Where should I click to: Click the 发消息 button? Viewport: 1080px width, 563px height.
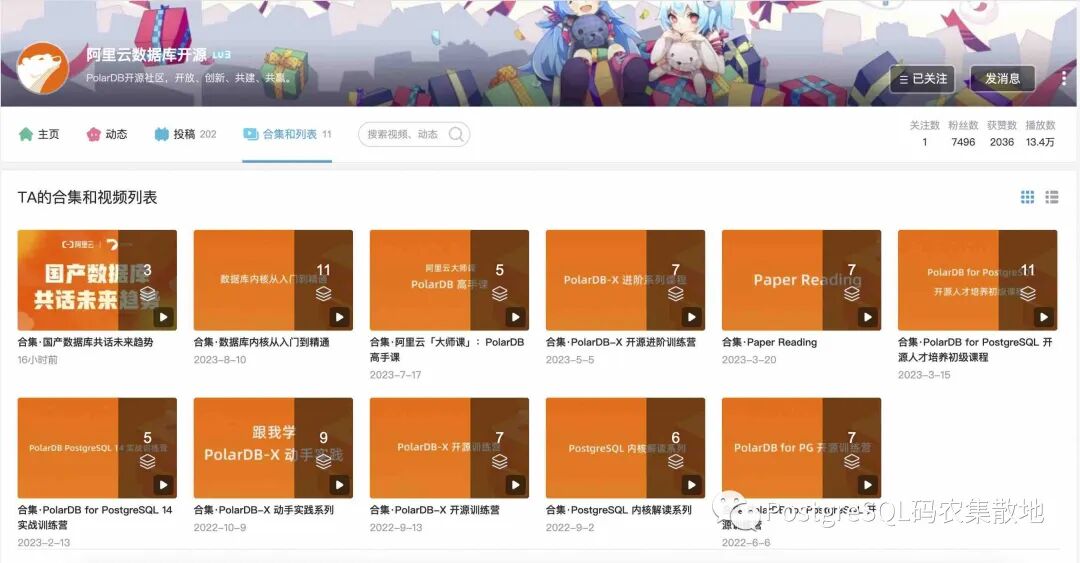click(x=1003, y=79)
